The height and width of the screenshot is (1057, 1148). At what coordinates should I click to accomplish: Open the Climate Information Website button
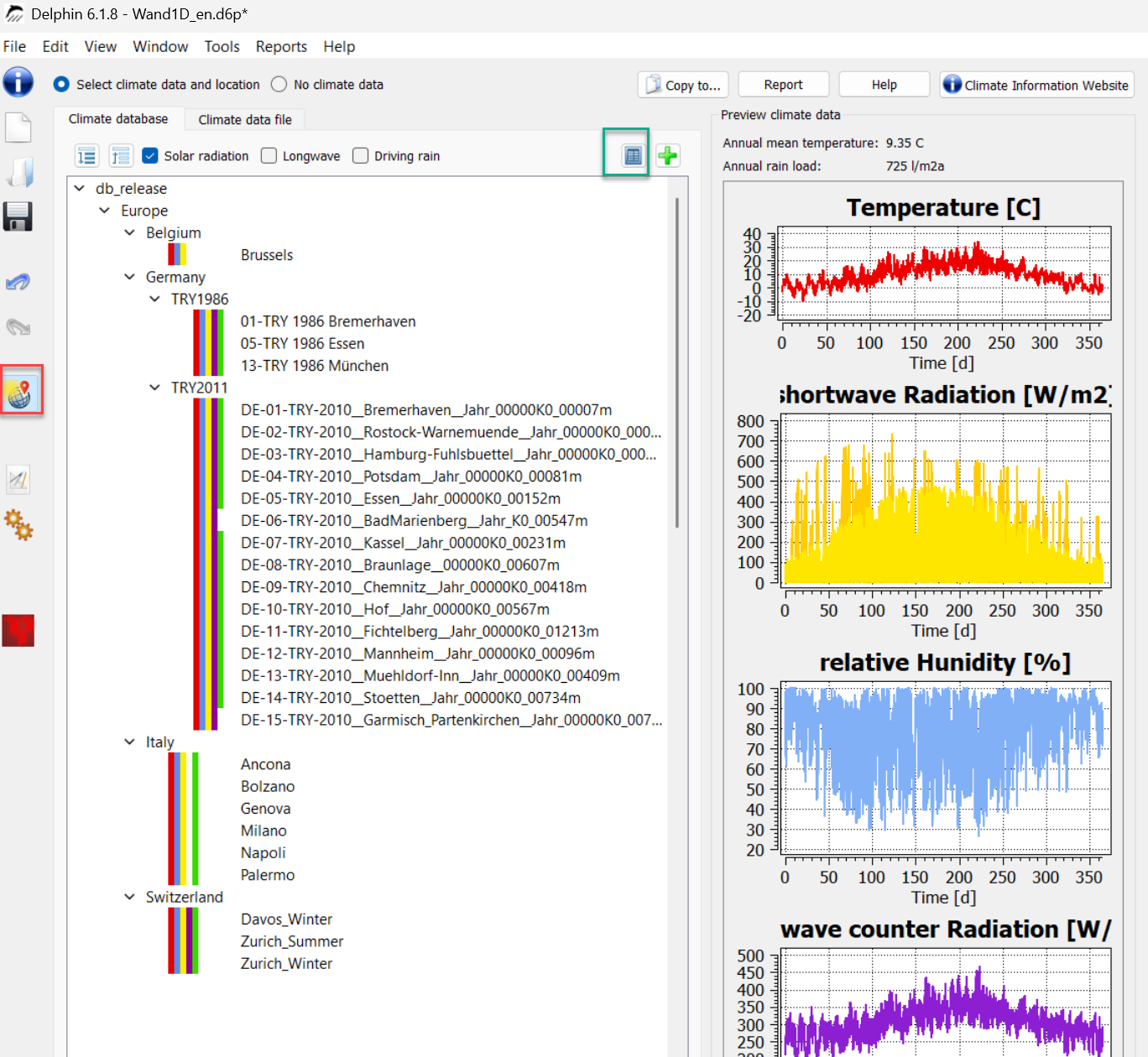point(1037,85)
